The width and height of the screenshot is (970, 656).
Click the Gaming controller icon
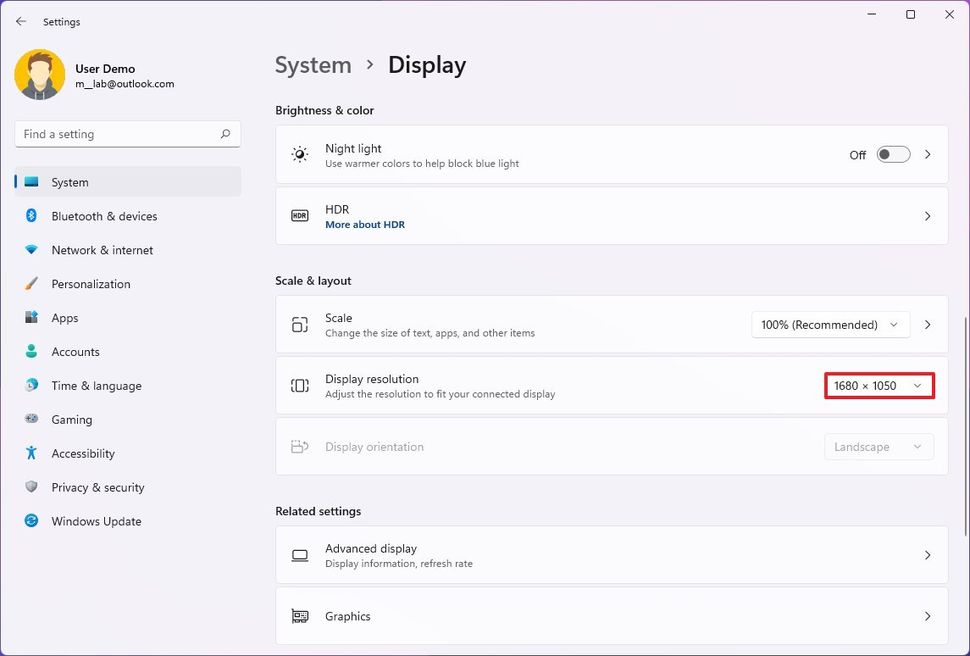(x=31, y=420)
